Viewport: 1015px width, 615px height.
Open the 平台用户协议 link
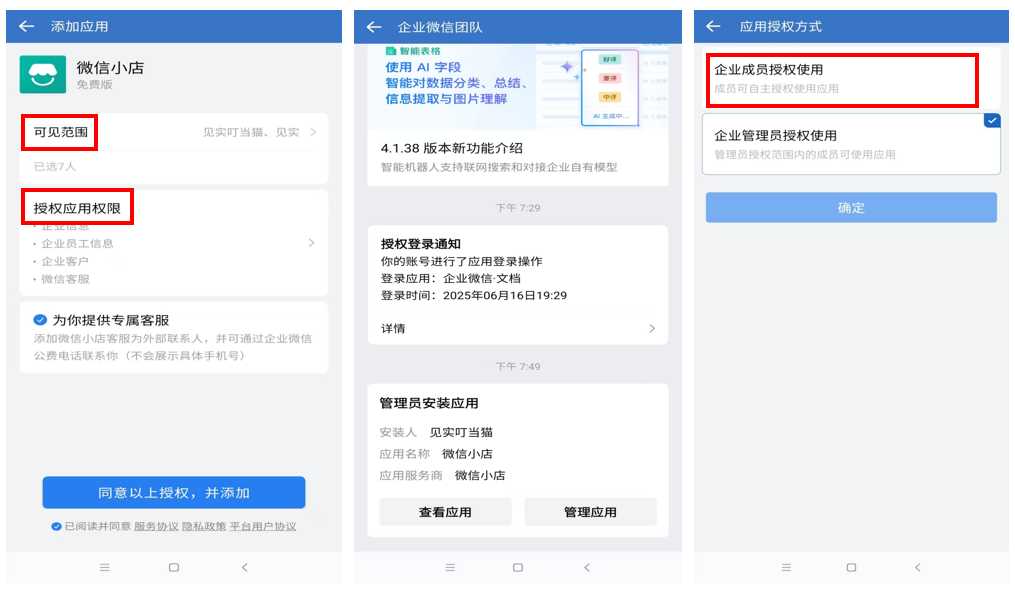(x=263, y=526)
